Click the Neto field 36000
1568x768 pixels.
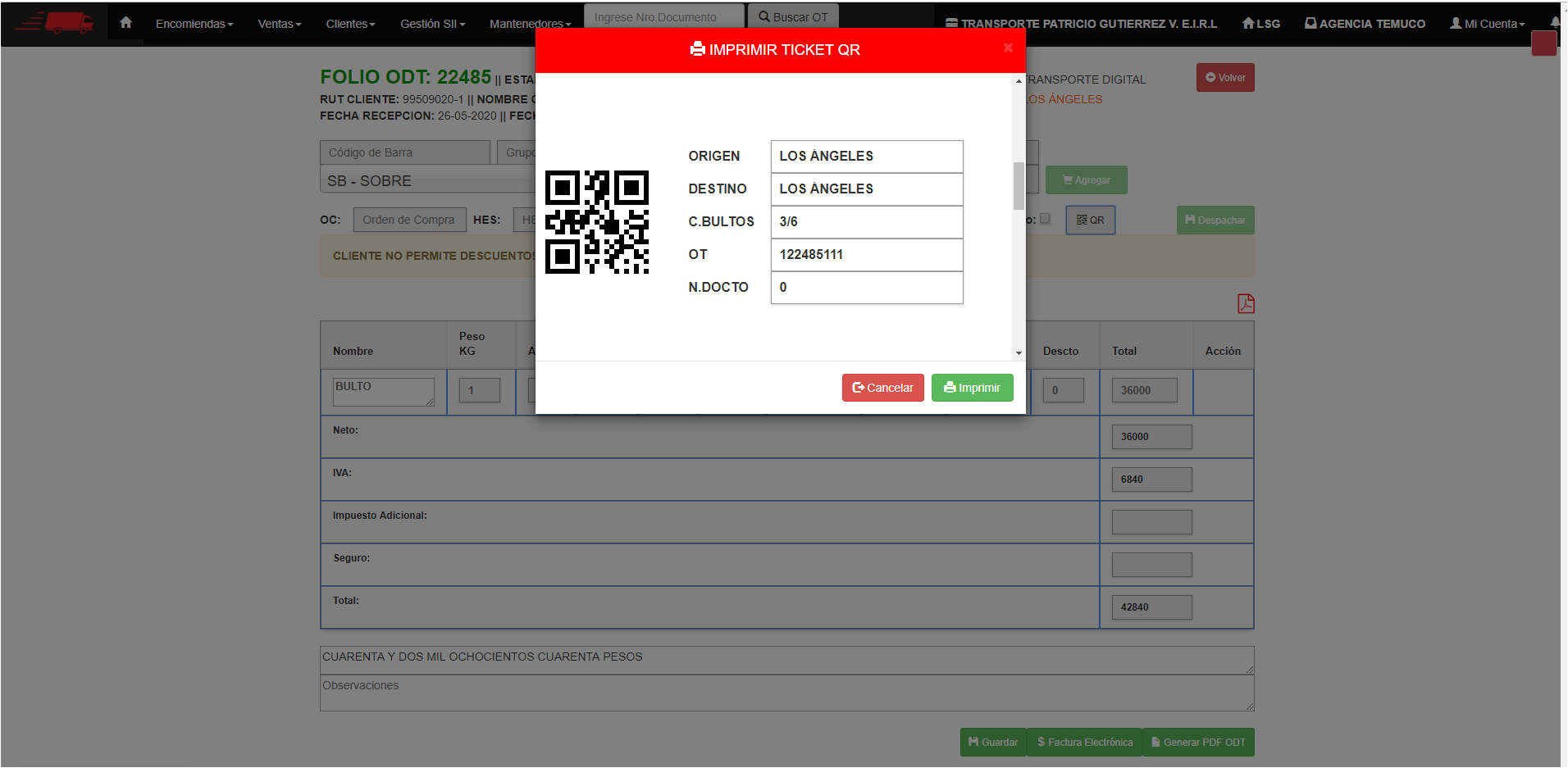pyautogui.click(x=1152, y=437)
